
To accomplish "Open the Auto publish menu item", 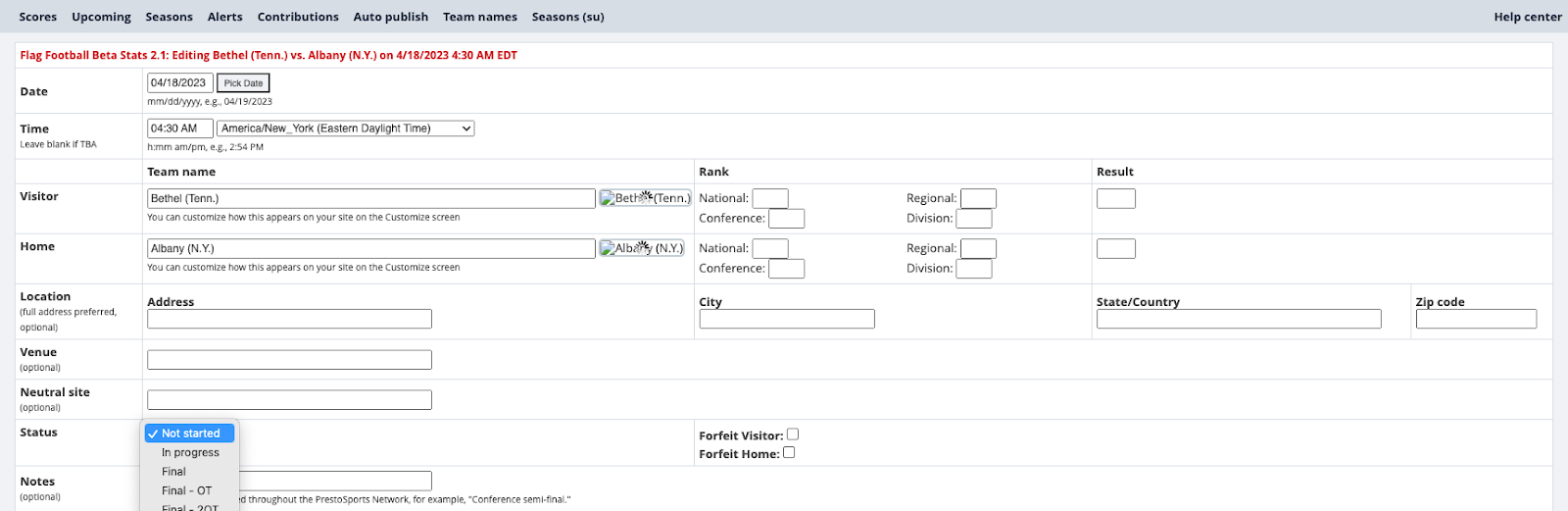I will tap(390, 17).
